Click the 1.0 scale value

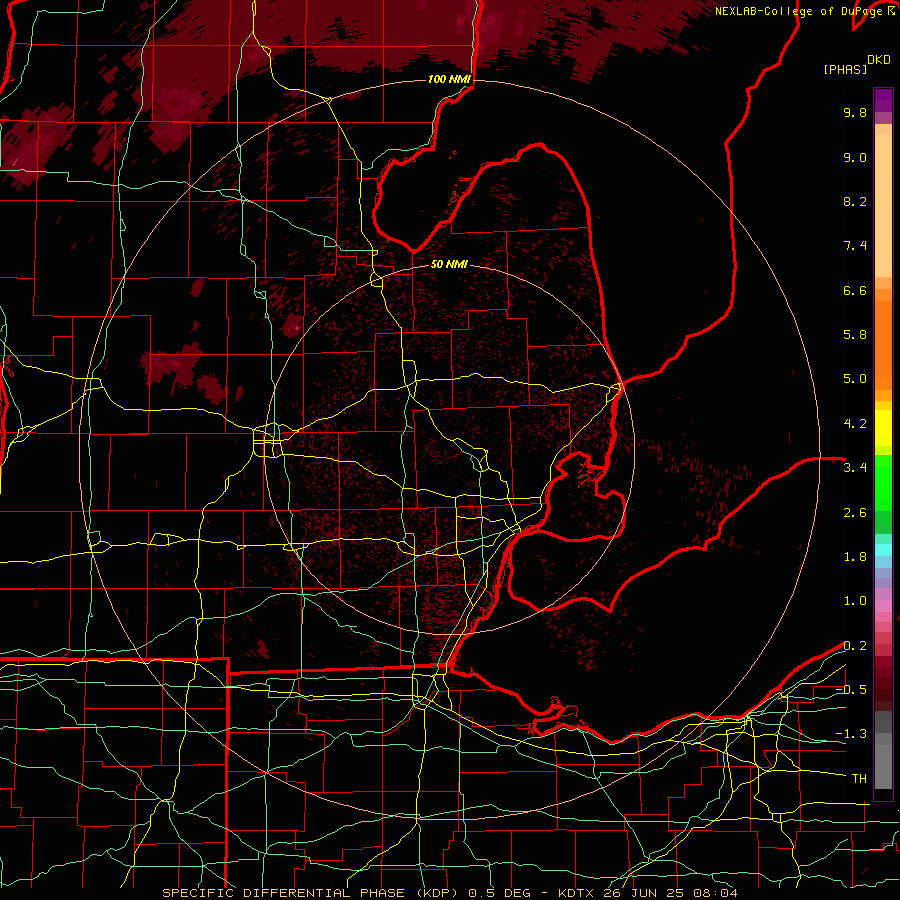[x=855, y=601]
